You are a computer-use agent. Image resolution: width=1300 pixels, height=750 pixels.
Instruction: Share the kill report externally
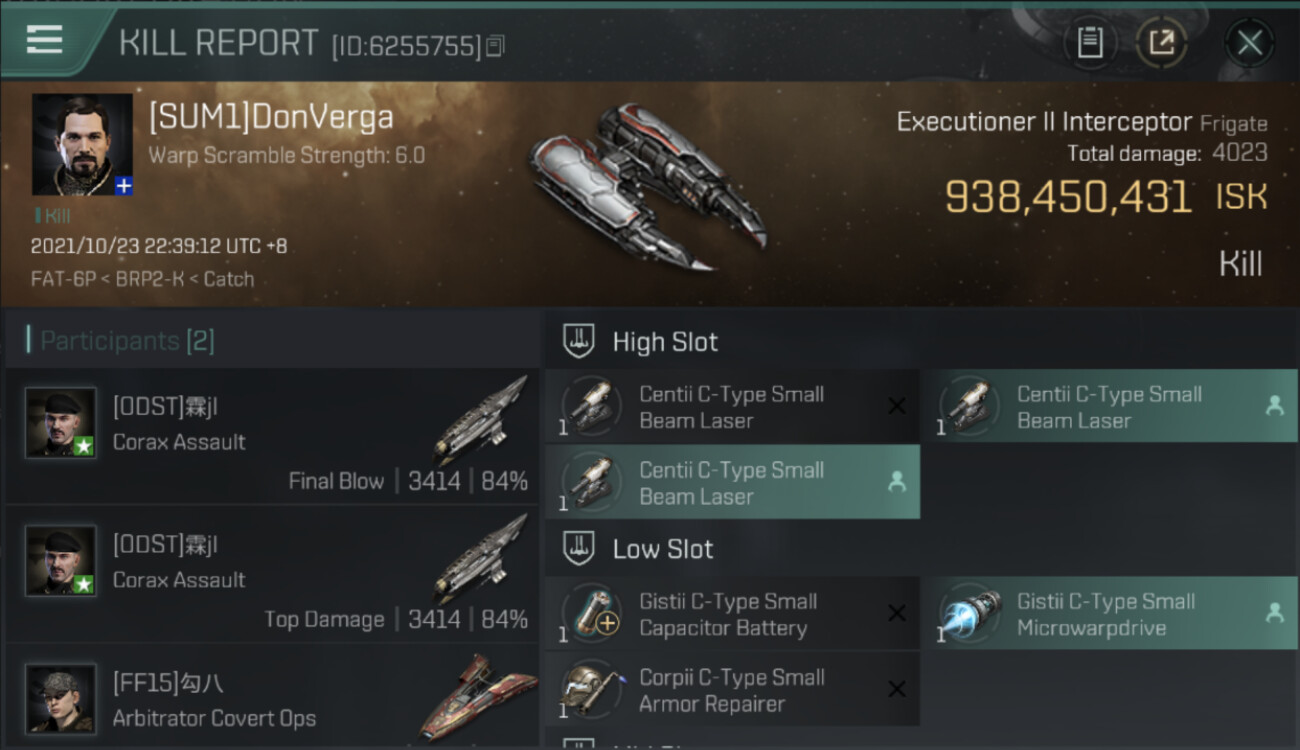click(1161, 43)
